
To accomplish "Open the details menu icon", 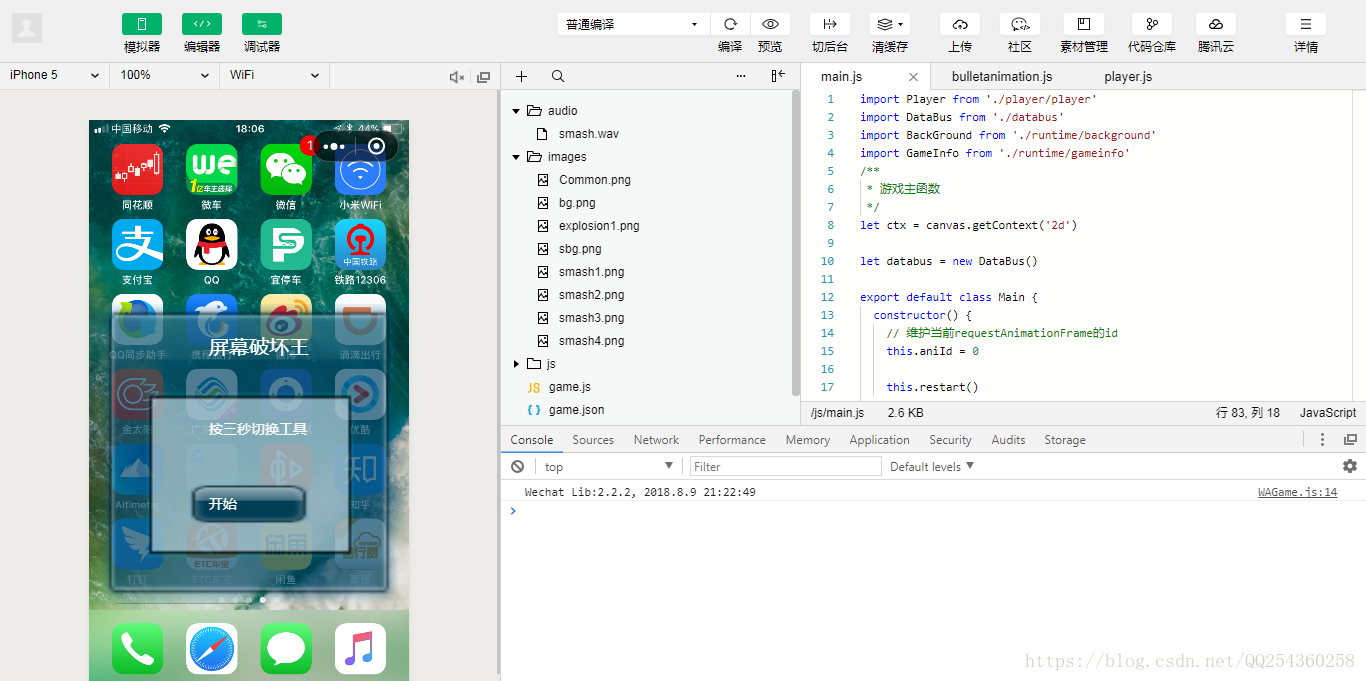I will click(1306, 24).
